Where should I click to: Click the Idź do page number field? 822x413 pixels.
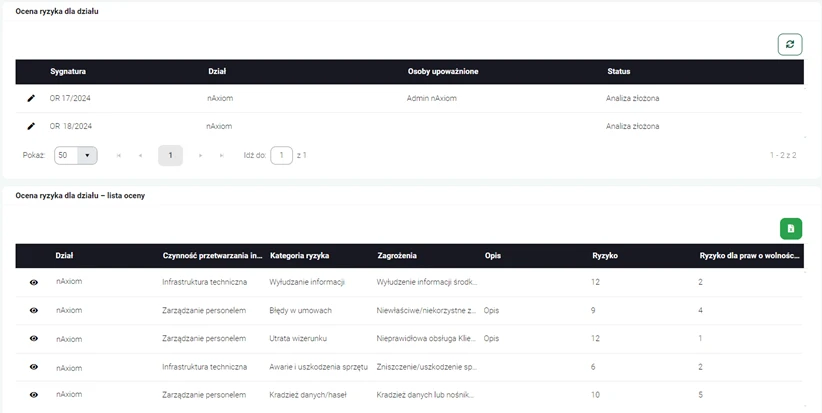(x=281, y=155)
